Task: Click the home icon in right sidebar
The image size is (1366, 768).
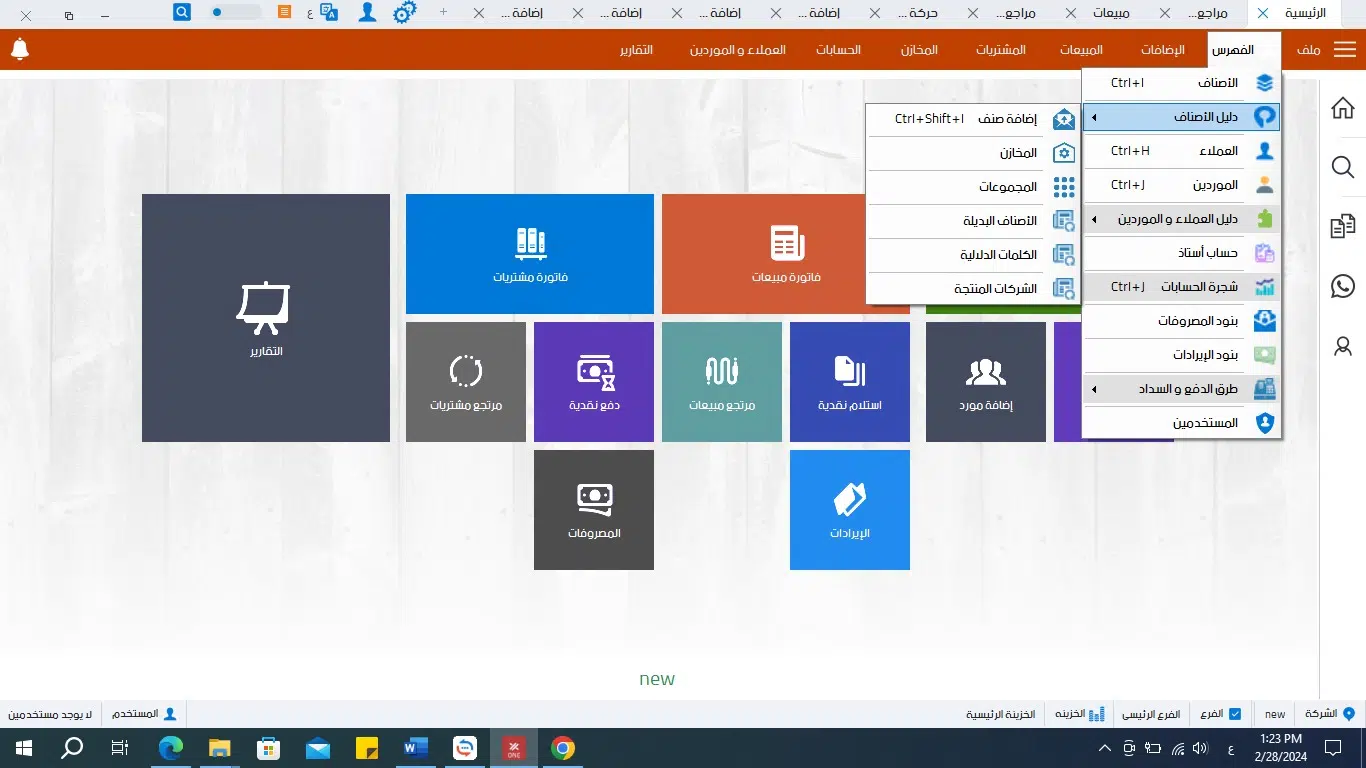Action: 1343,108
